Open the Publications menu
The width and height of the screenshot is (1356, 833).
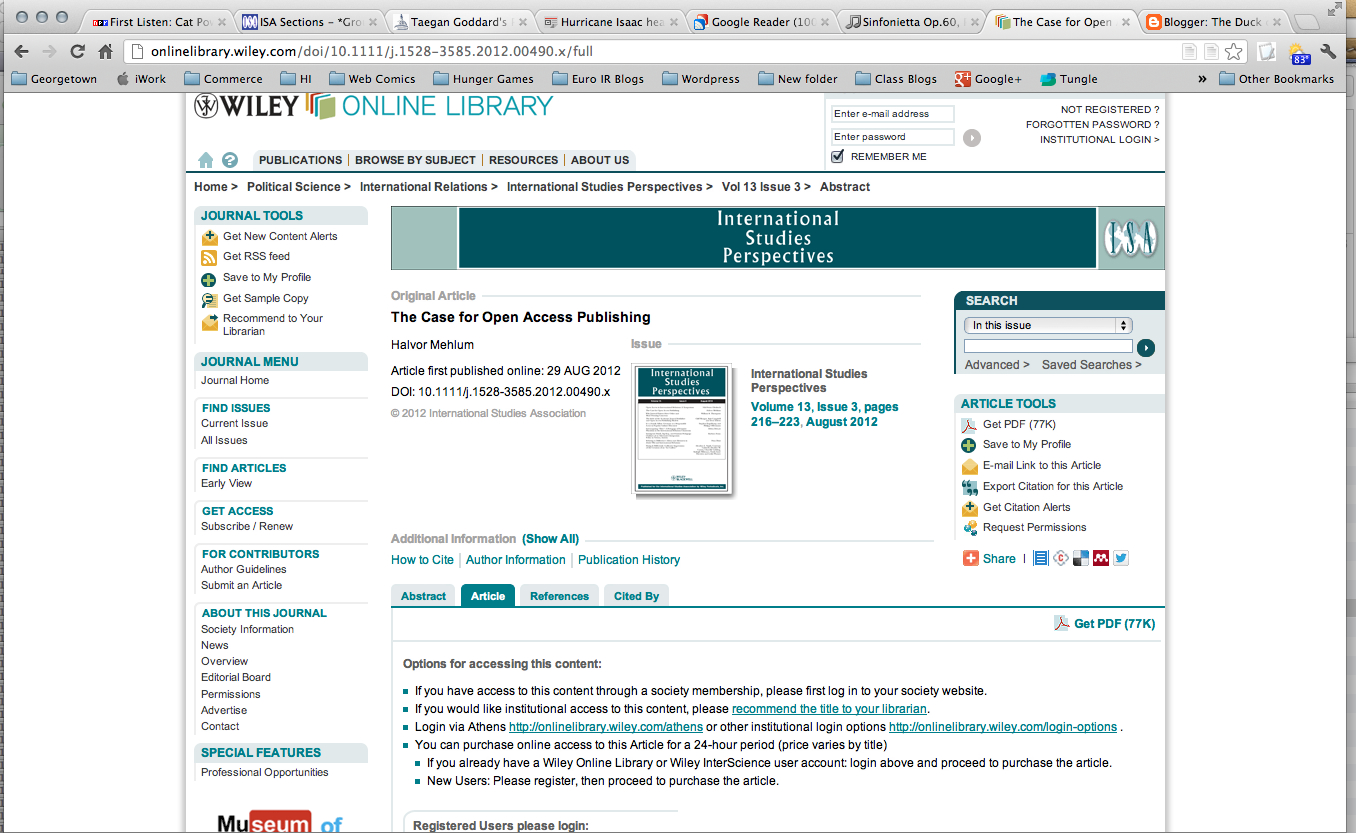[x=300, y=160]
